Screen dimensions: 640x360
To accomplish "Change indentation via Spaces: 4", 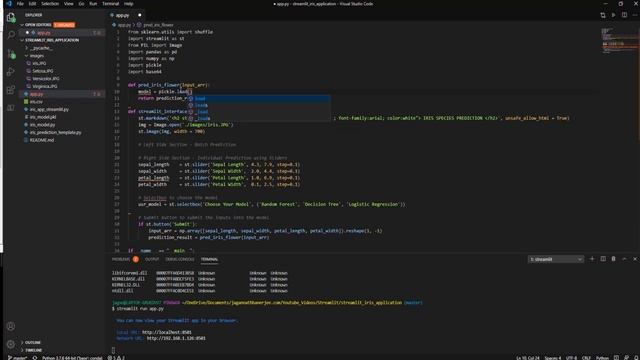I will pyautogui.click(x=553, y=358).
